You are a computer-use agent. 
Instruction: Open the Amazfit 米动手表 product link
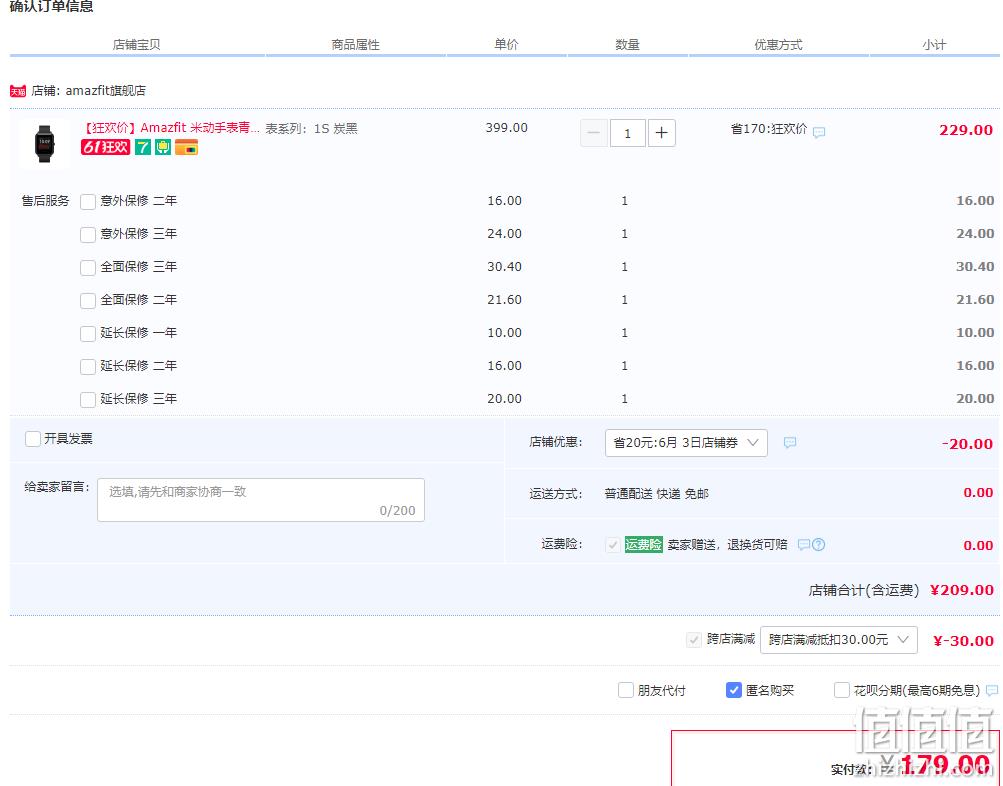[x=171, y=128]
